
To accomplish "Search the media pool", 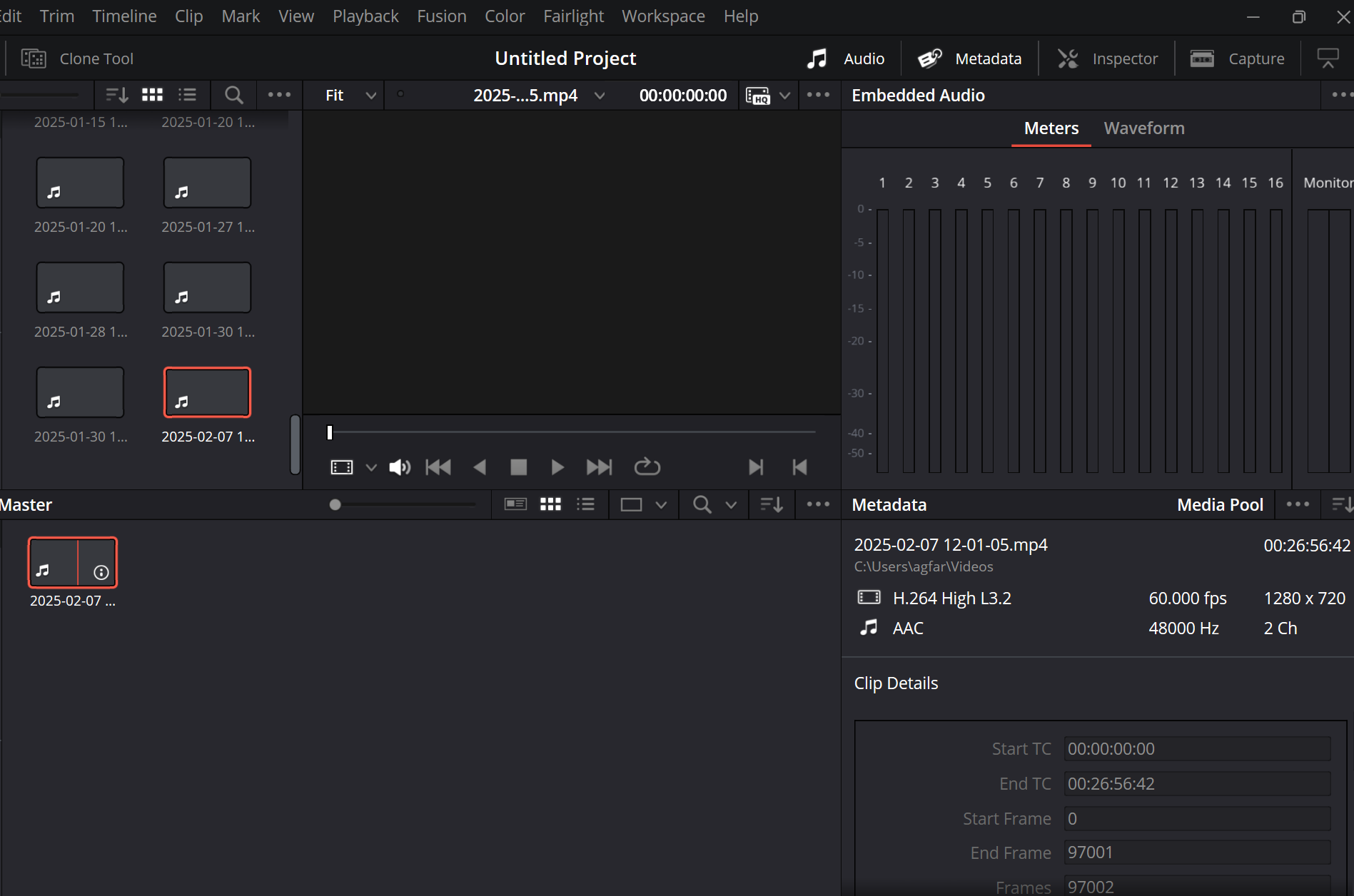I will point(702,505).
